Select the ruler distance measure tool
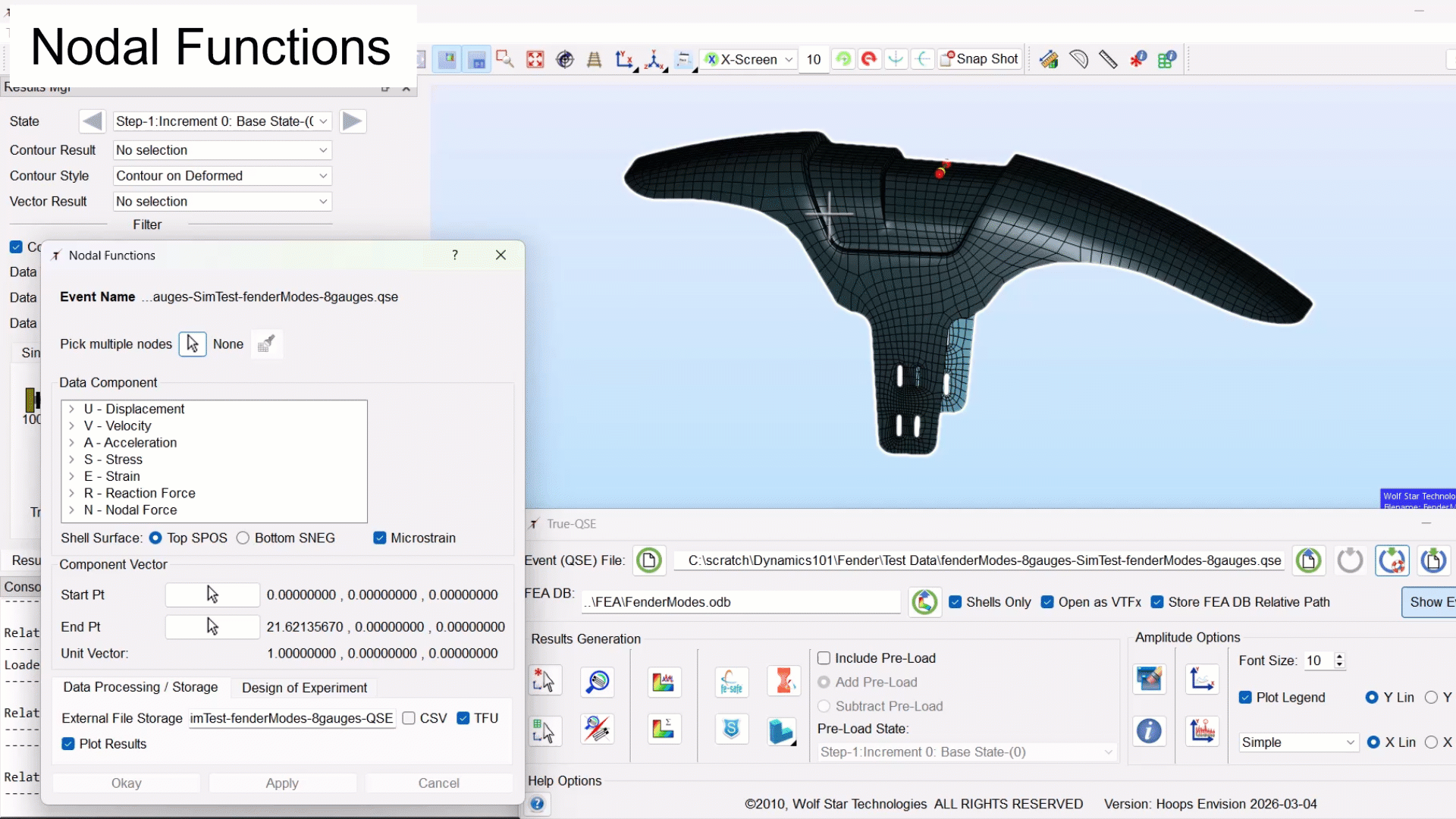 [1108, 59]
